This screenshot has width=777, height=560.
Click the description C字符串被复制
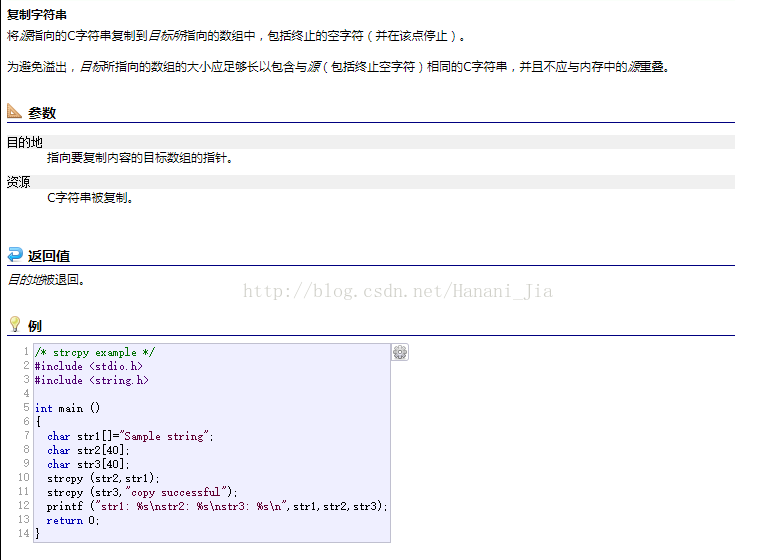pyautogui.click(x=90, y=198)
